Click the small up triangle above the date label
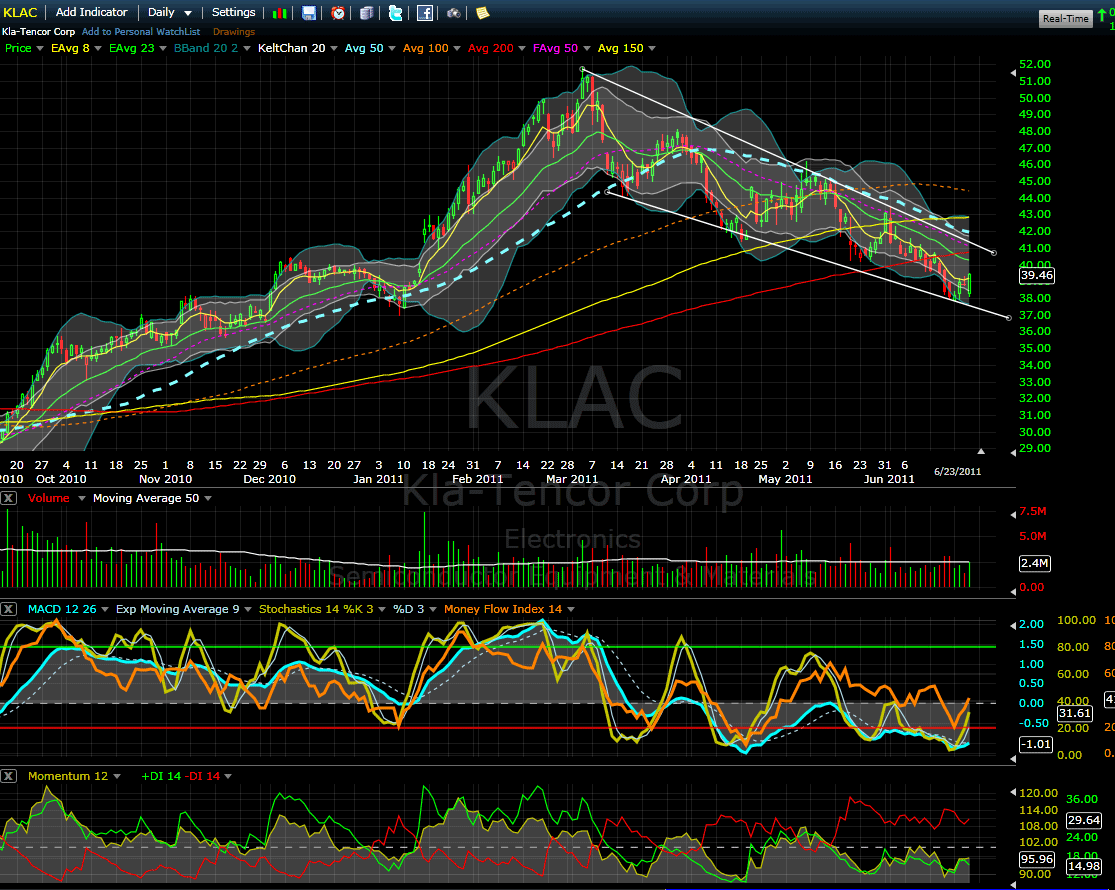 (x=981, y=451)
